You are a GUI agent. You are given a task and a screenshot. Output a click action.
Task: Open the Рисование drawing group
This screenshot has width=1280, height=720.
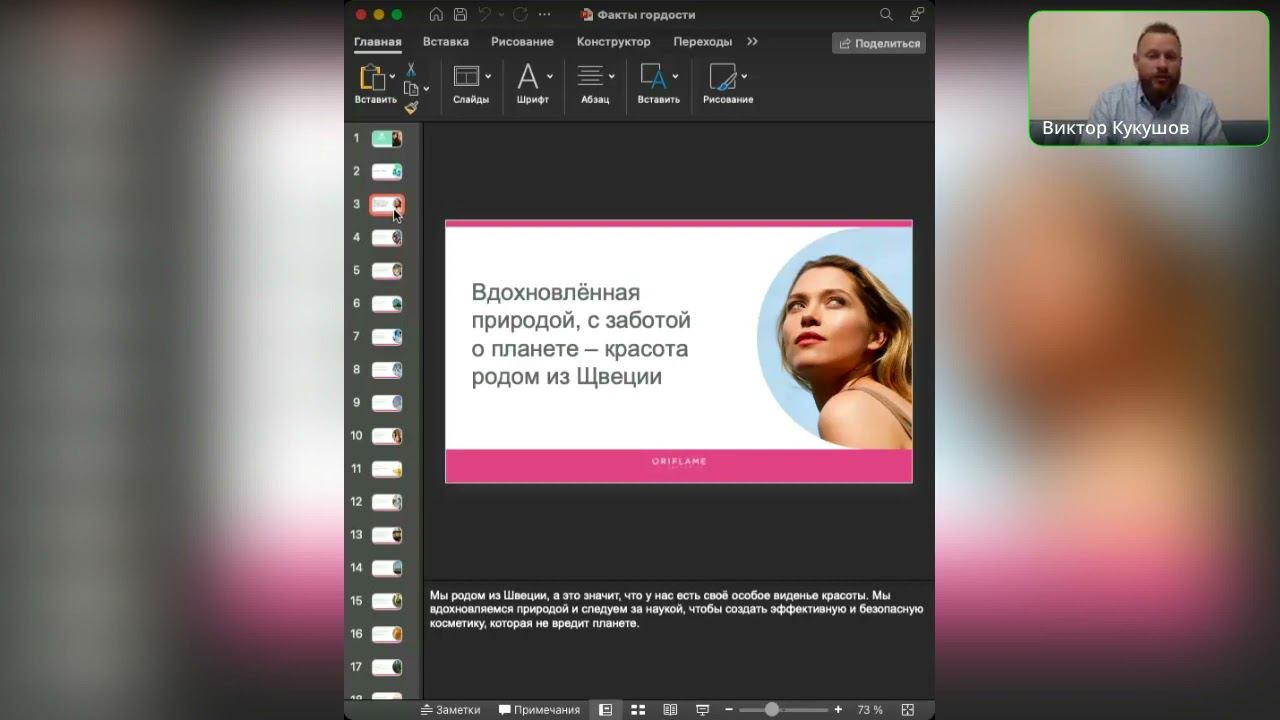[x=722, y=76]
